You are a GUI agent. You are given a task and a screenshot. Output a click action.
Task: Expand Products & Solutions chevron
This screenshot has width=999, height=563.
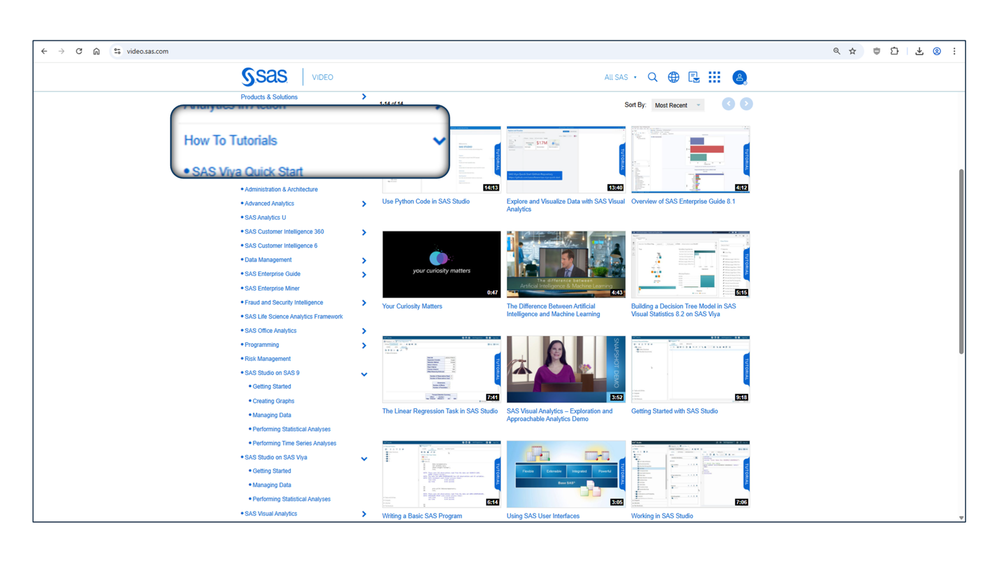point(364,97)
